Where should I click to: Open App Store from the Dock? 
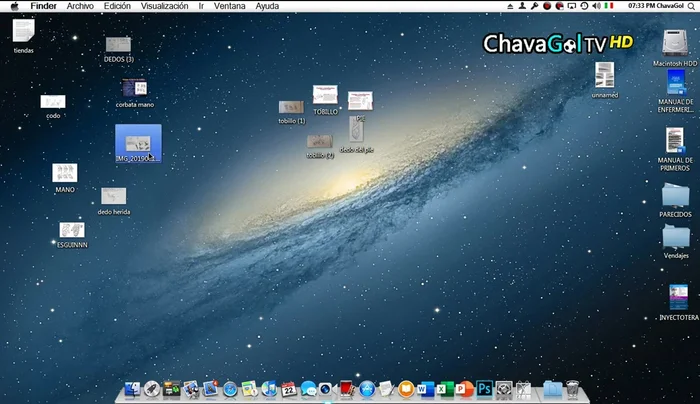point(367,389)
